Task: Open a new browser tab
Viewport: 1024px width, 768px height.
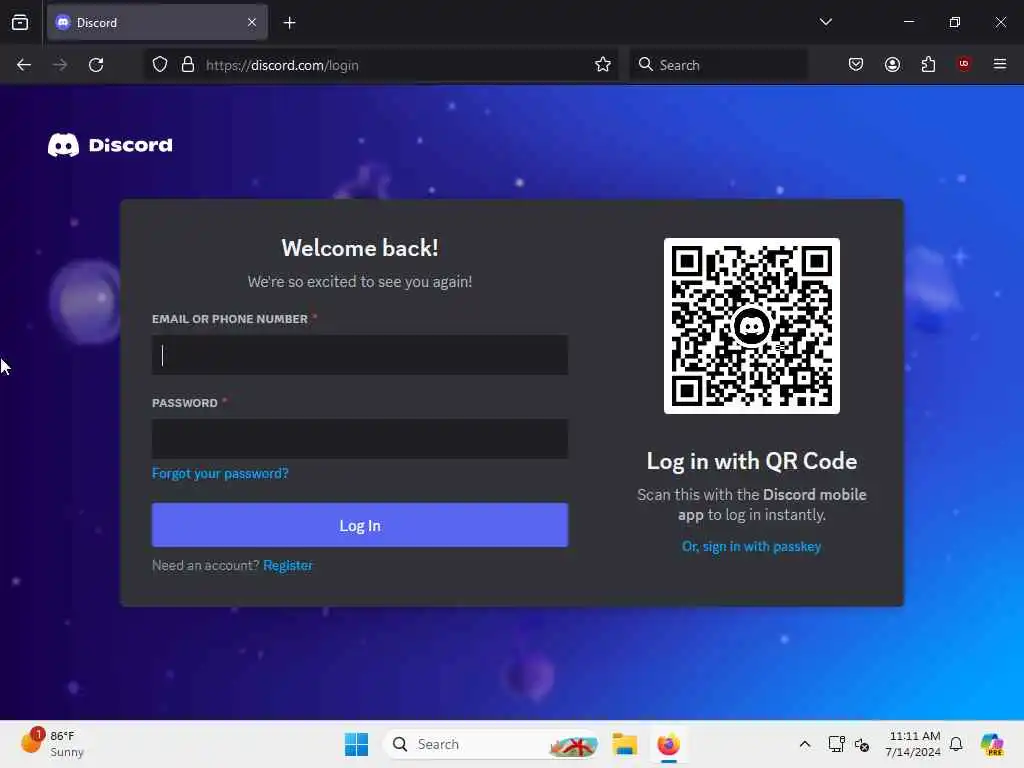Action: pos(289,23)
